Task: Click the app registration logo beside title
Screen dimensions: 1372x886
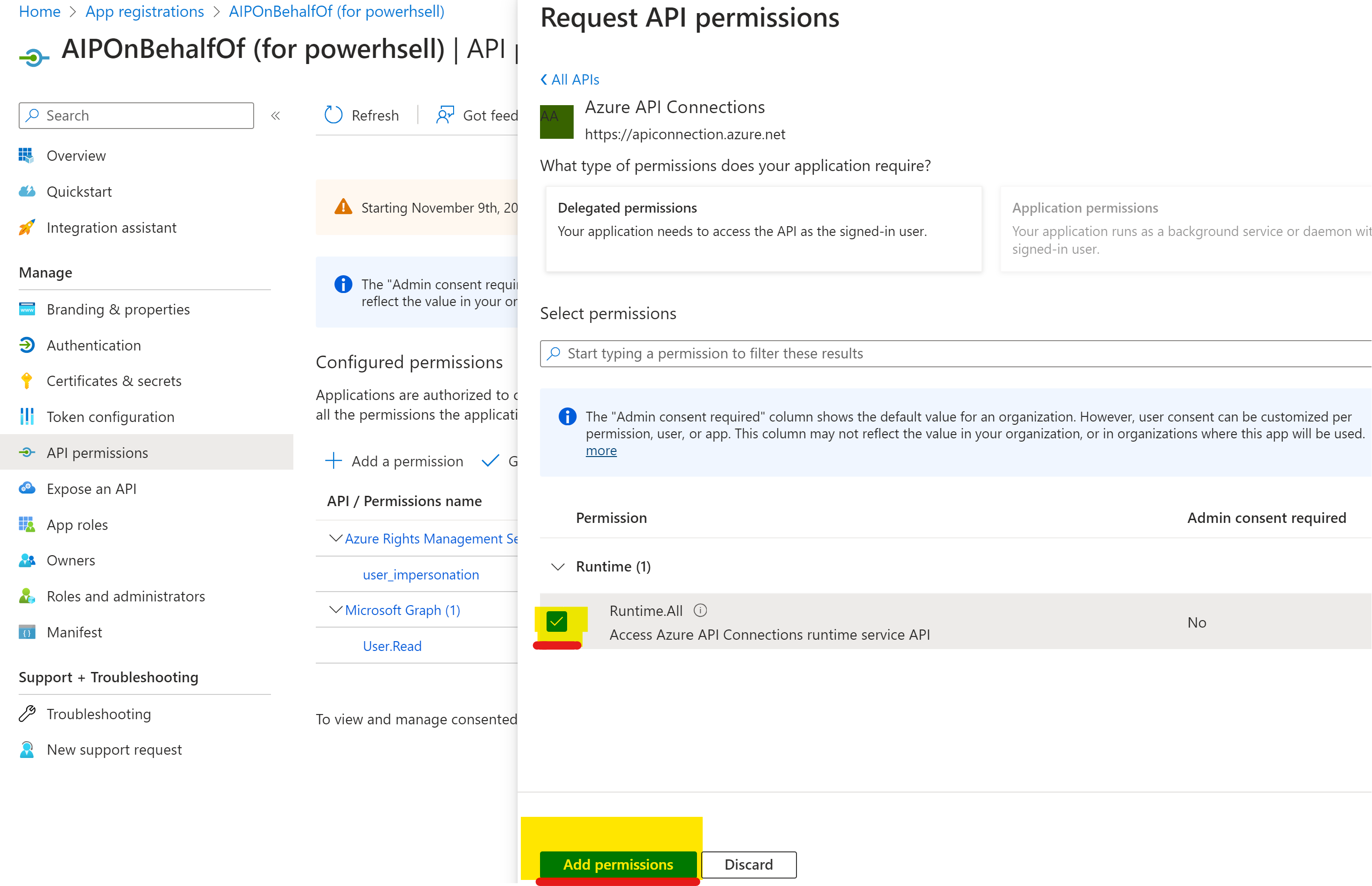Action: pyautogui.click(x=33, y=57)
